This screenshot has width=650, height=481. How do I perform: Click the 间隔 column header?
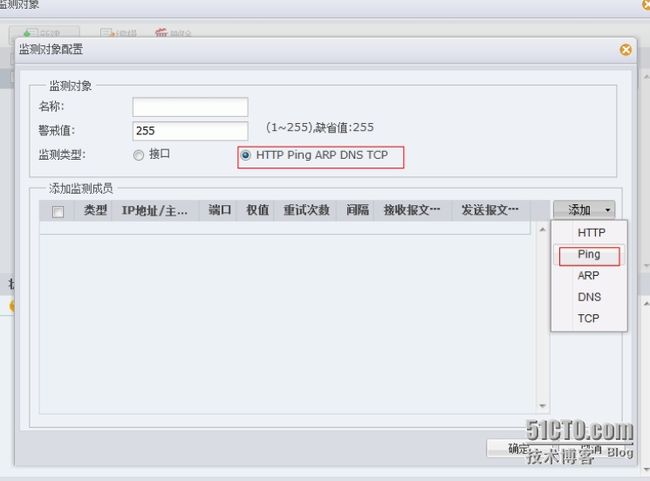[357, 210]
